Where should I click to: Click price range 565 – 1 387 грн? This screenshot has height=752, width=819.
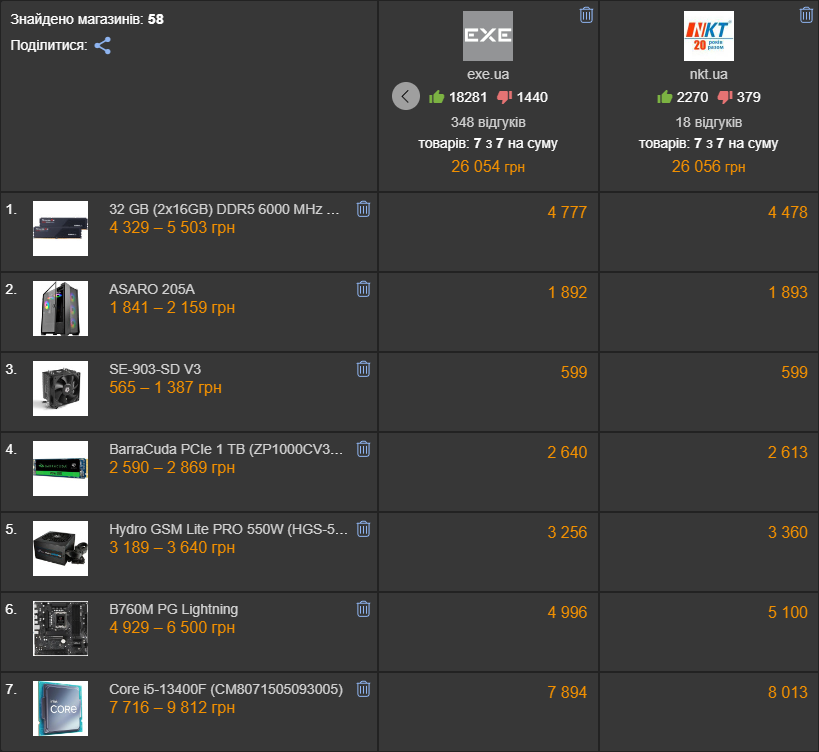(166, 387)
